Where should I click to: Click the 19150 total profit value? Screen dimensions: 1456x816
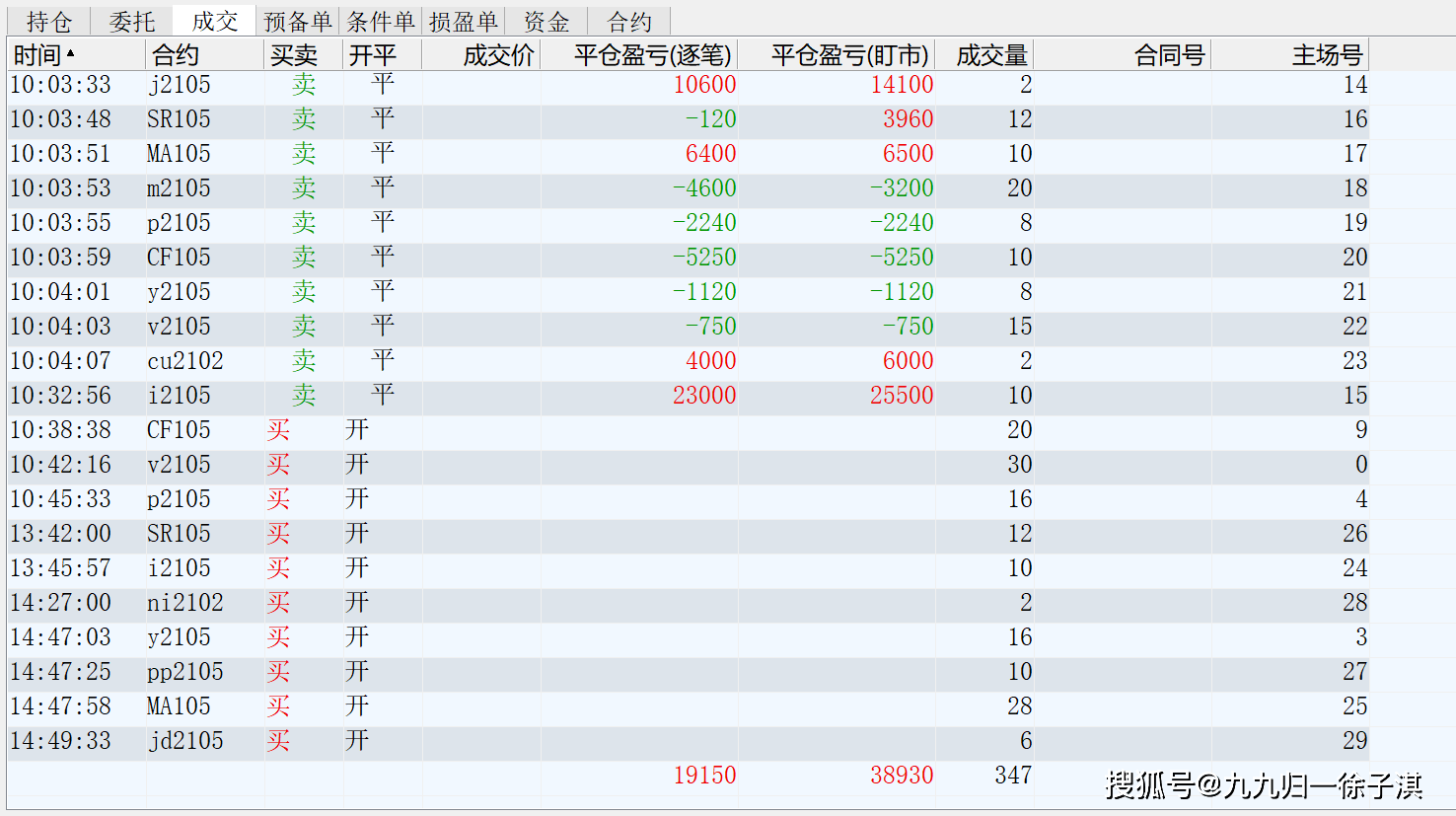704,776
